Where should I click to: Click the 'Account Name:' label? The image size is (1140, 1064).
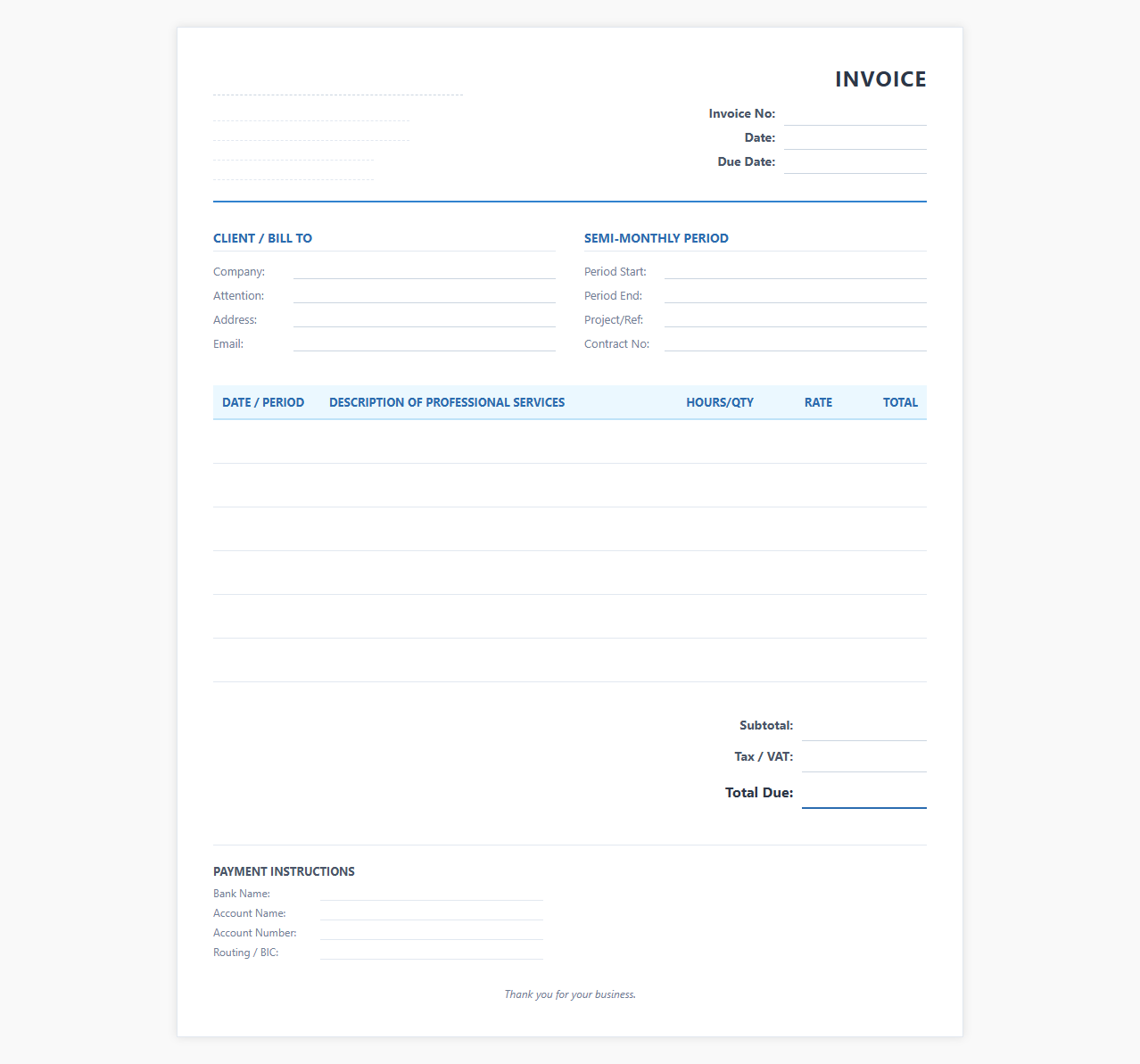click(250, 913)
